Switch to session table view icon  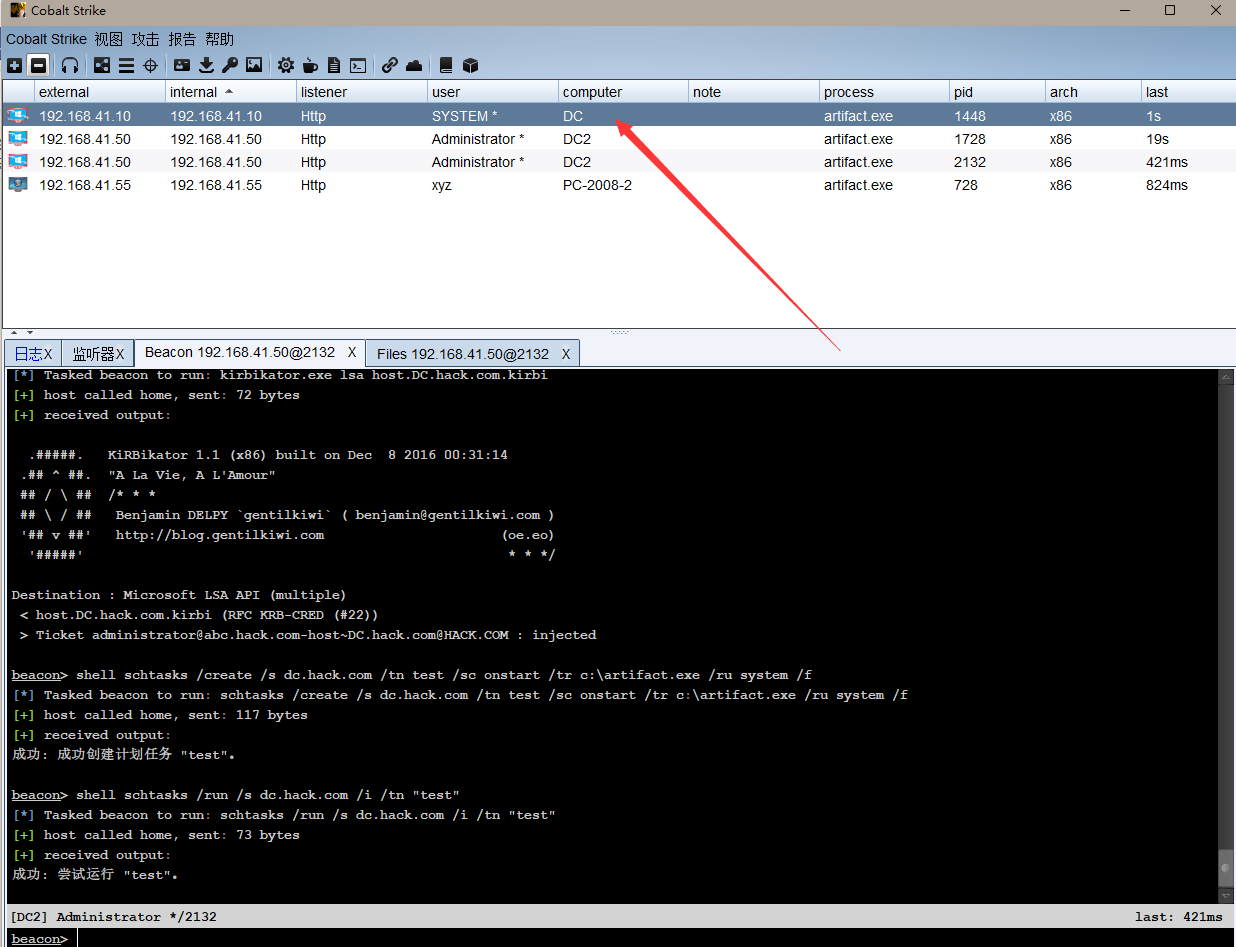[126, 65]
